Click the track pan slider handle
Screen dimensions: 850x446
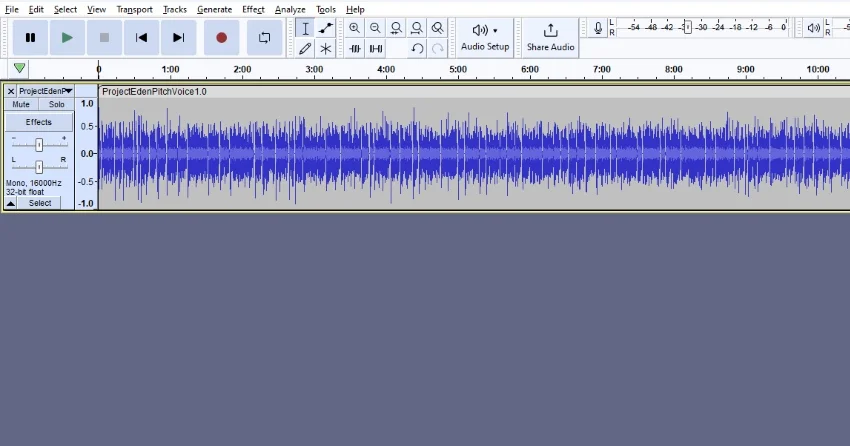pos(39,166)
